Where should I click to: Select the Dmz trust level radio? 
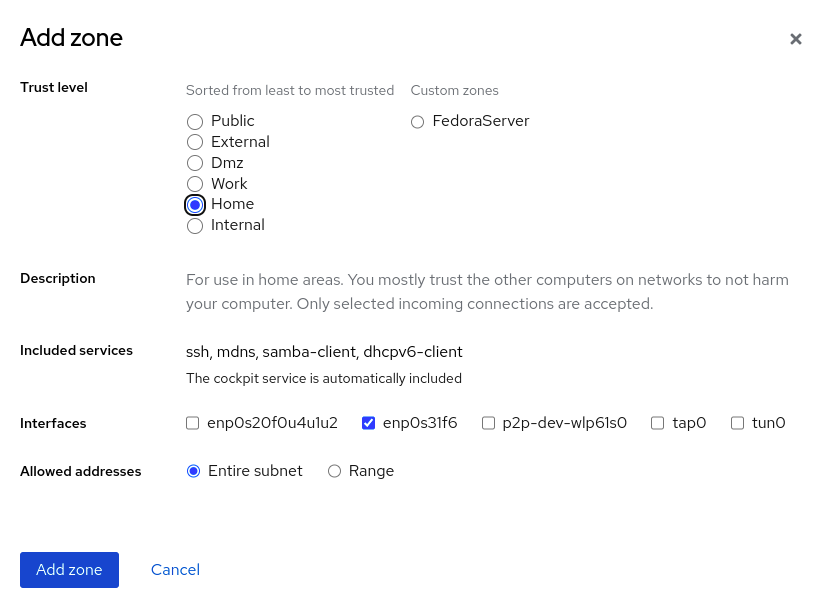(195, 163)
